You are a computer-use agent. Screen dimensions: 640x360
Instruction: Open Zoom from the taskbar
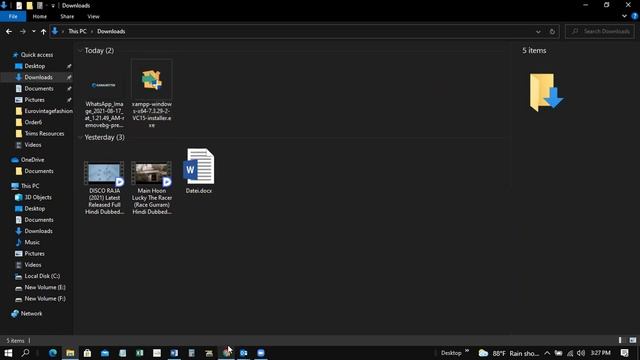point(261,353)
